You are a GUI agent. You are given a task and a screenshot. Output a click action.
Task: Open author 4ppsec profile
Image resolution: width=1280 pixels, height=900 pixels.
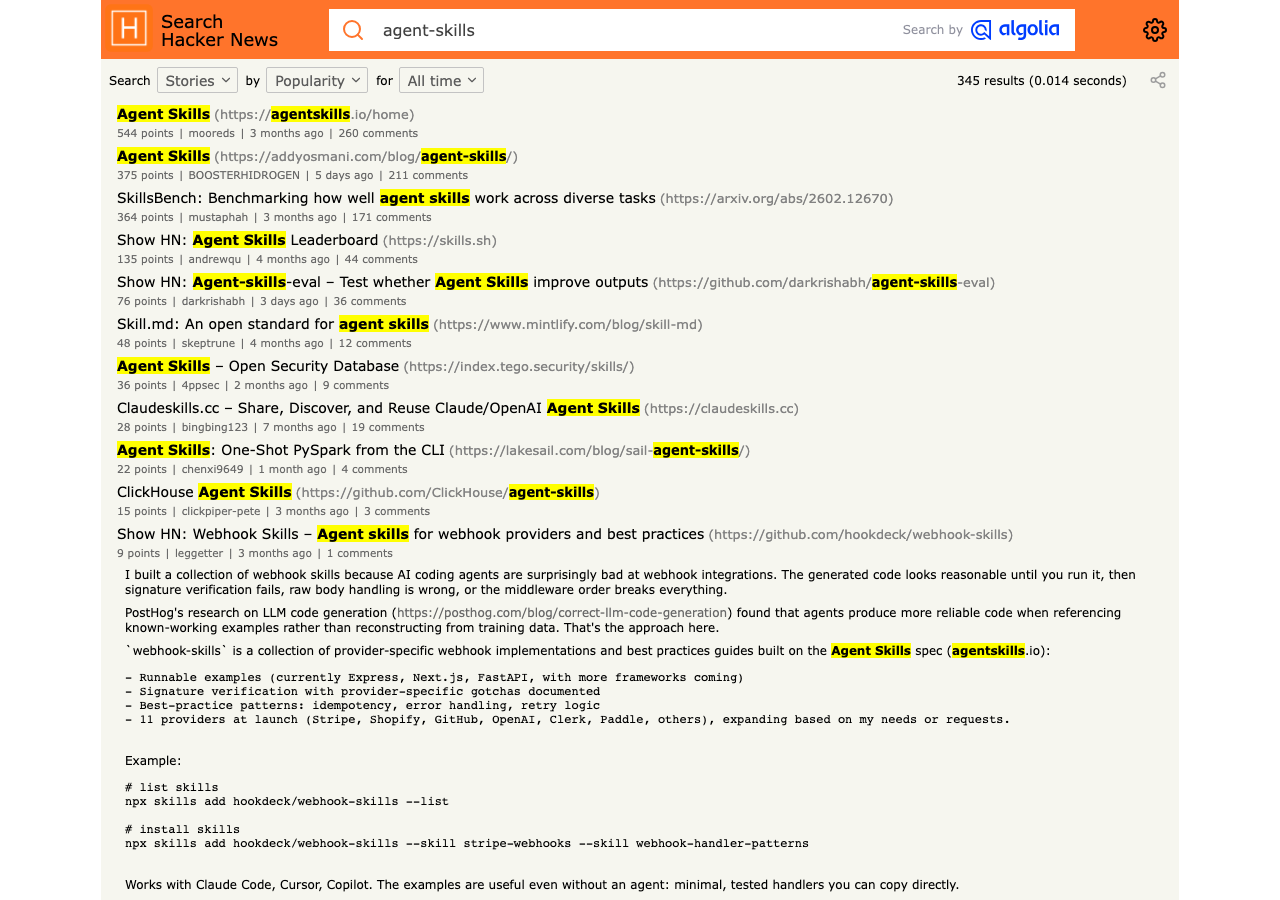(200, 385)
